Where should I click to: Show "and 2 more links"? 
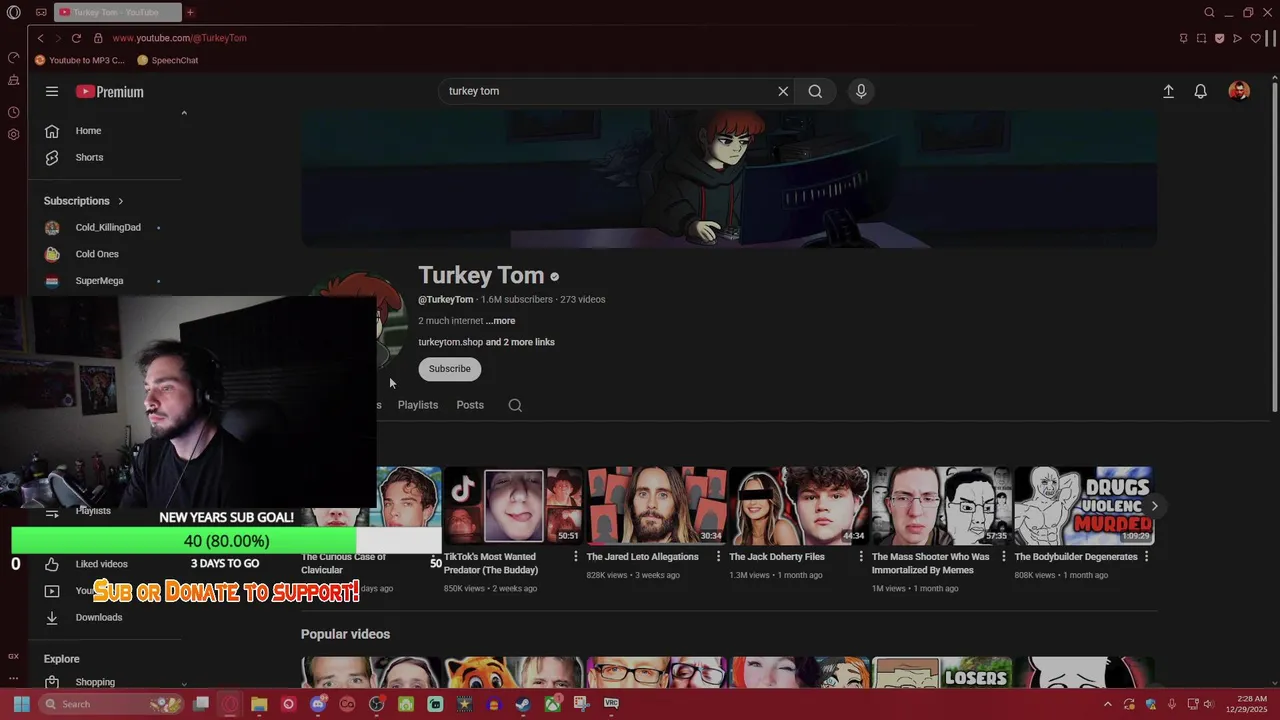coord(520,342)
